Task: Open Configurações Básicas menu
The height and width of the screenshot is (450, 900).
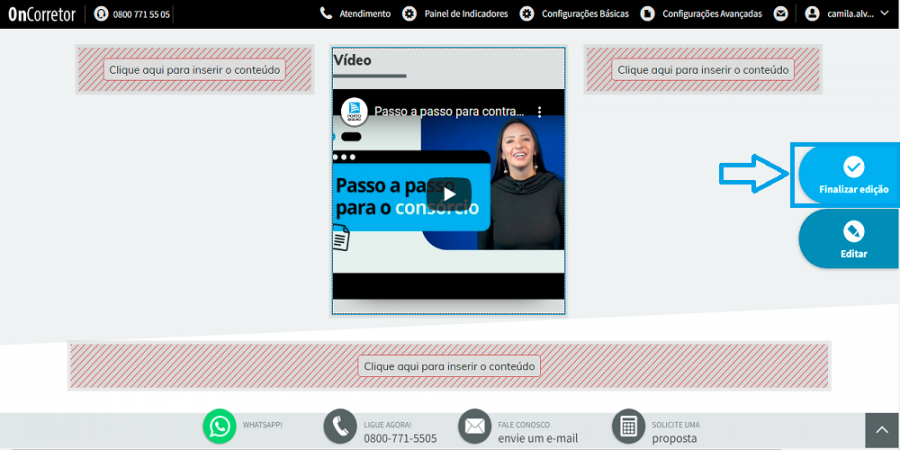Action: point(585,14)
